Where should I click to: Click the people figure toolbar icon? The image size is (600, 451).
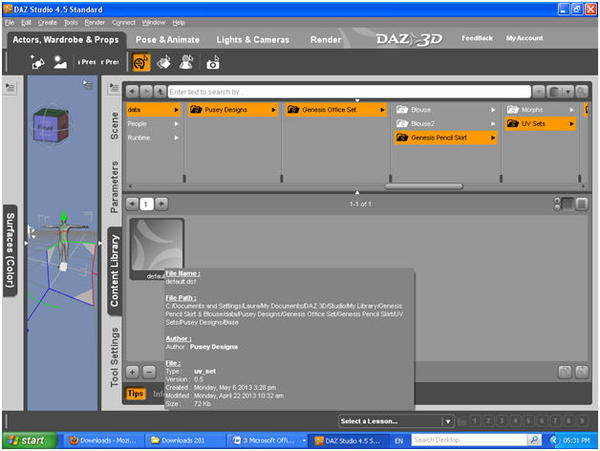click(186, 62)
